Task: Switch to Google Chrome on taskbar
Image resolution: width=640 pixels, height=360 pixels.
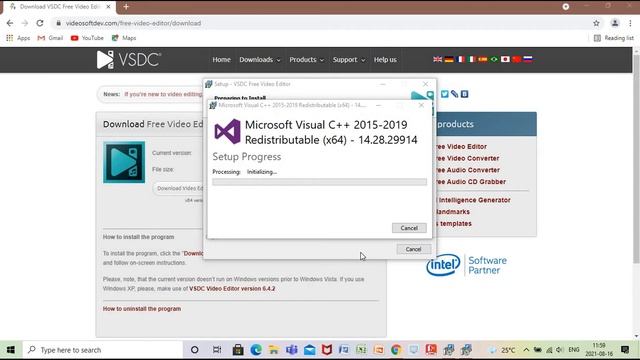Action: pos(396,350)
